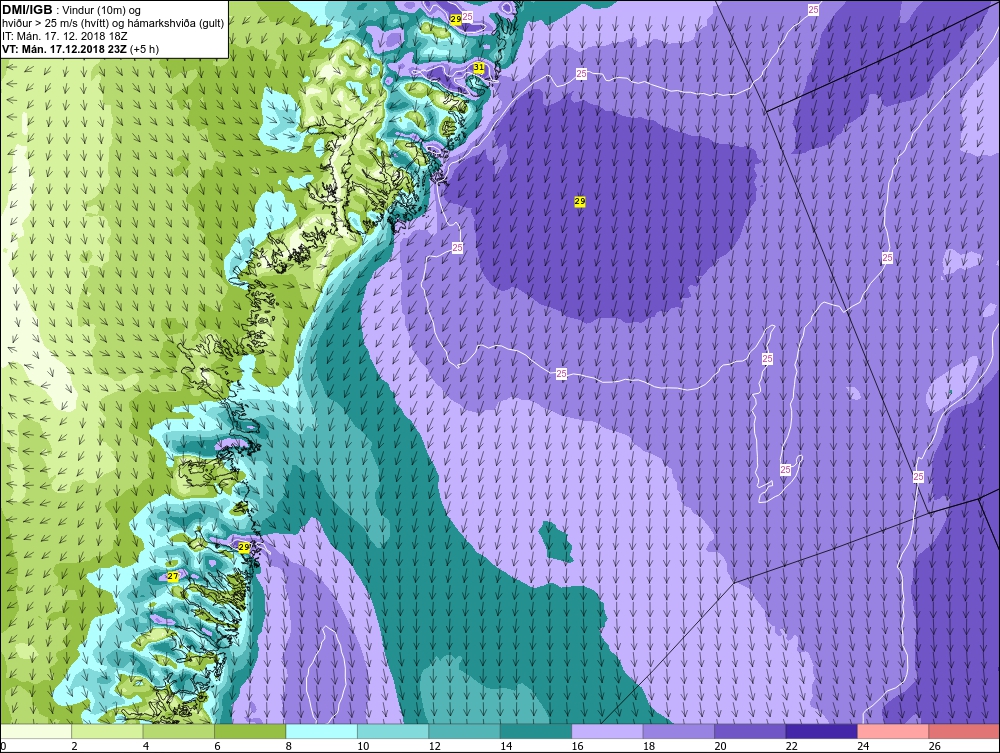Click the legend scale number 22
Screen dimensions: 1000x753
(791, 747)
